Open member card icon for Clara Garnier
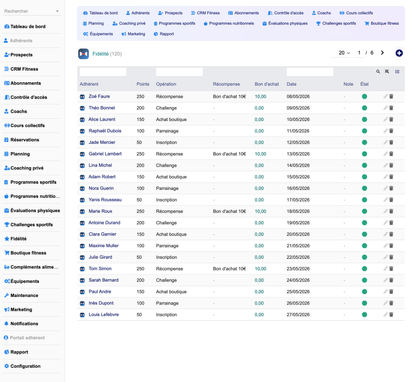 click(82, 235)
